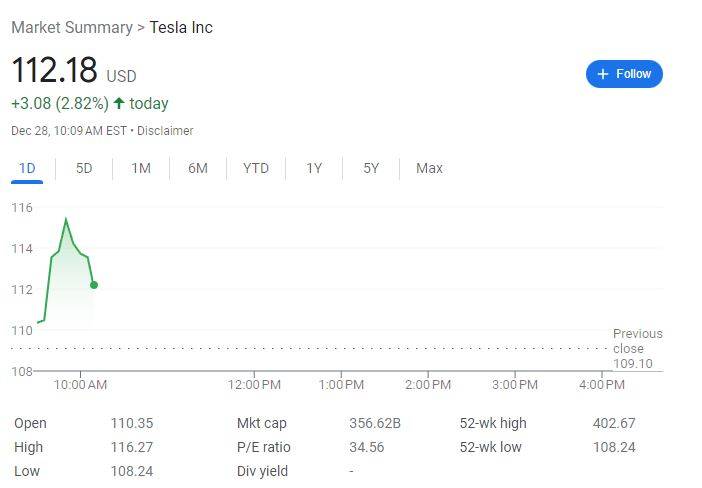
Task: Select the 1D time range tab
Action: pos(27,168)
